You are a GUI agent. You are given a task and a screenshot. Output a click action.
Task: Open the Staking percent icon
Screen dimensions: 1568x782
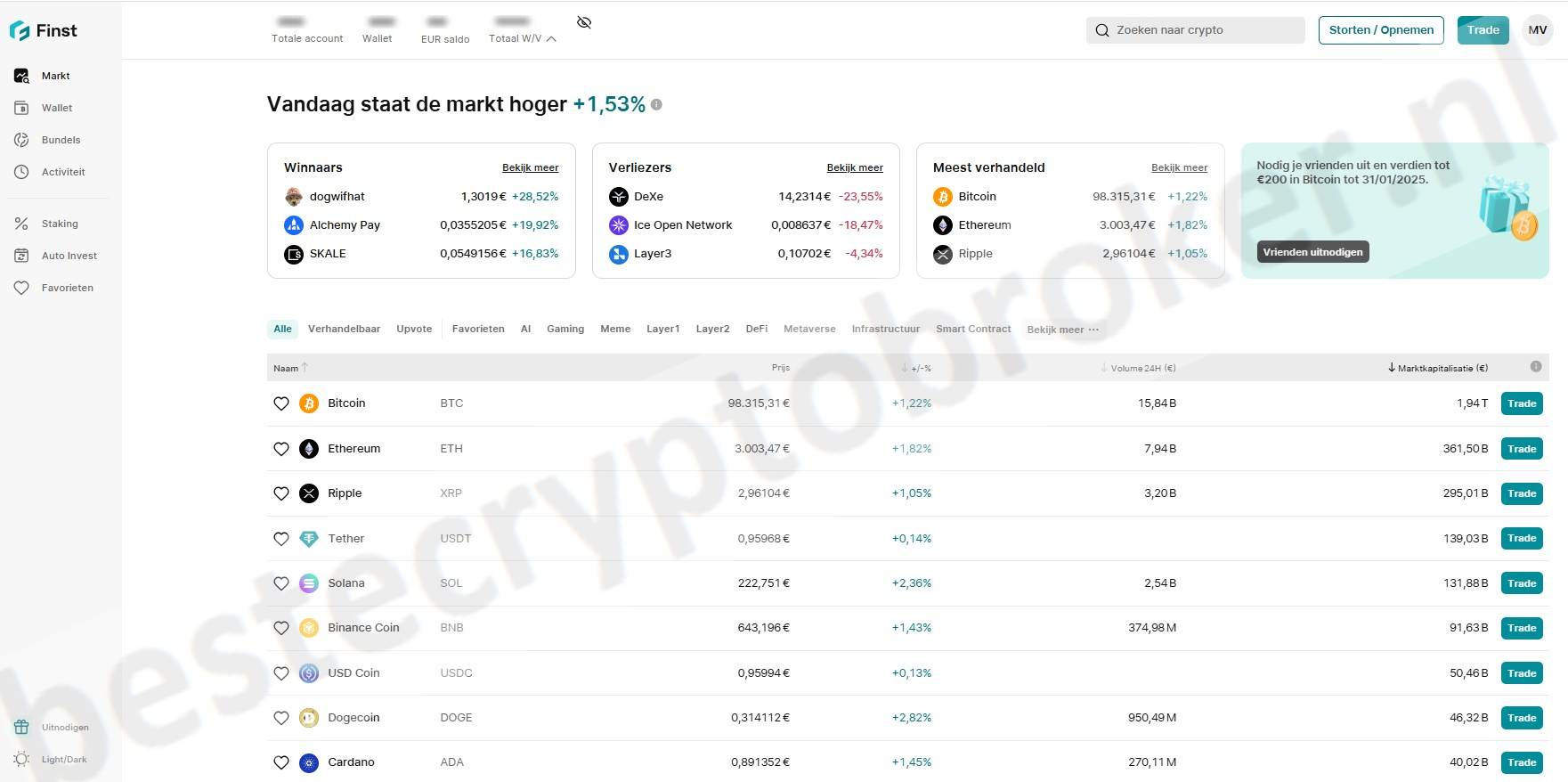point(21,224)
